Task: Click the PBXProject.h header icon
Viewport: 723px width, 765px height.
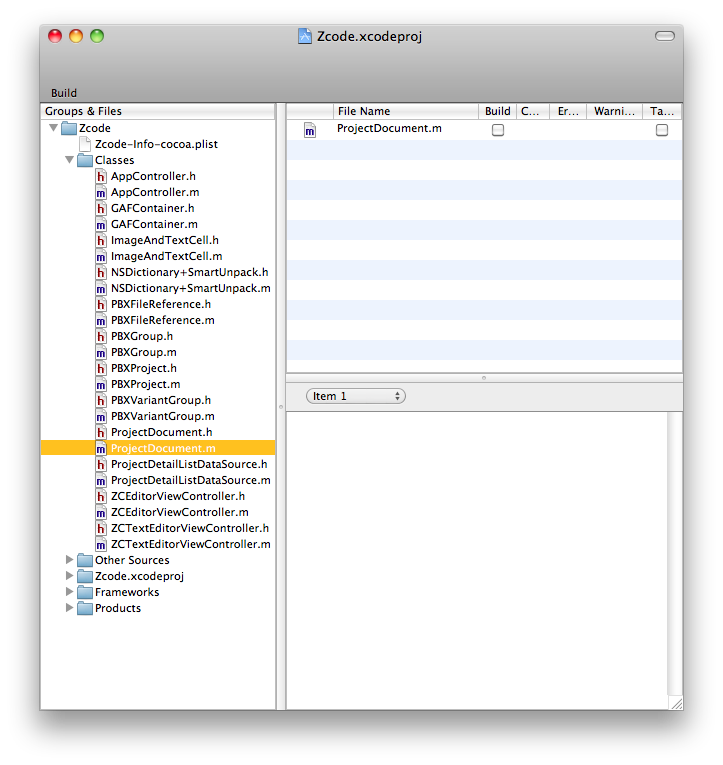Action: tap(100, 368)
